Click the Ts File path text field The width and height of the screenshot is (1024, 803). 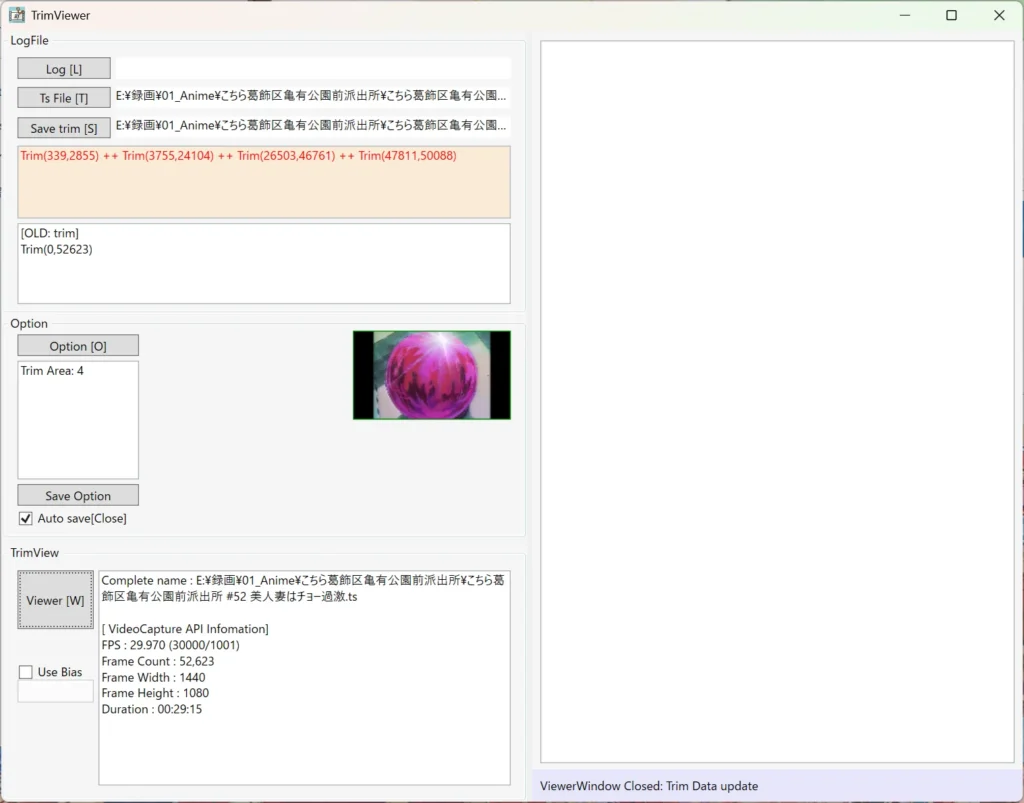click(312, 97)
